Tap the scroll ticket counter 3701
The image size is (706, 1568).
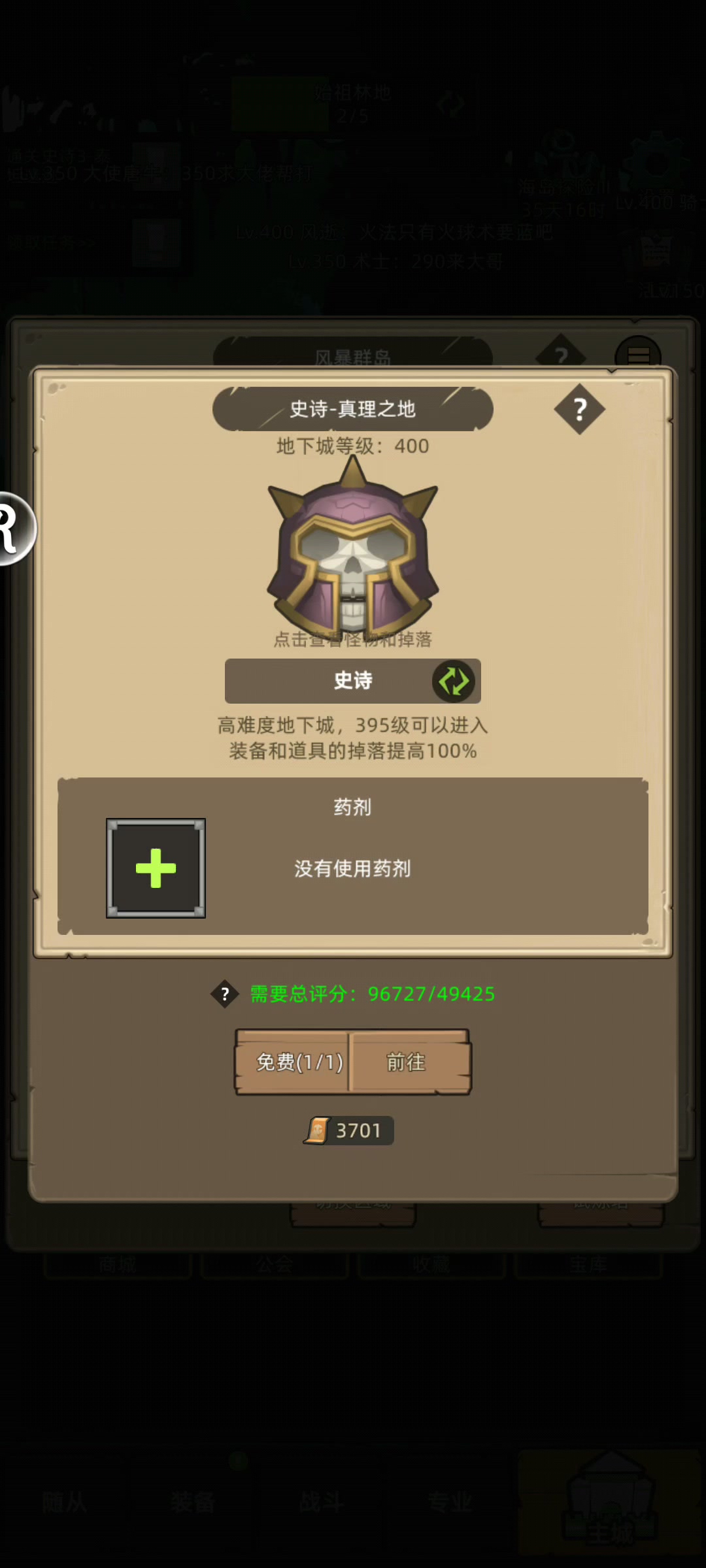pyautogui.click(x=348, y=1130)
